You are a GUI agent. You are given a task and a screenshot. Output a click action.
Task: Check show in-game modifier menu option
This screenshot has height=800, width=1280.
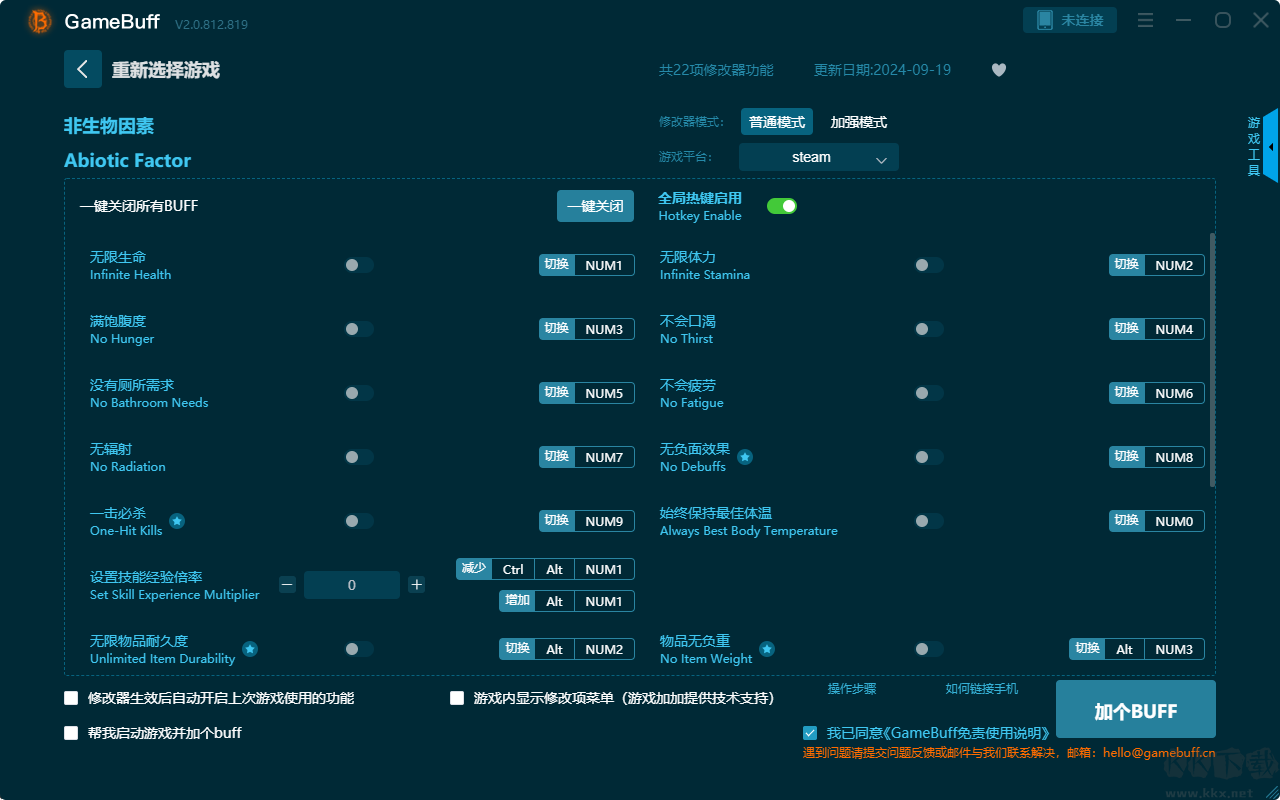pyautogui.click(x=457, y=698)
